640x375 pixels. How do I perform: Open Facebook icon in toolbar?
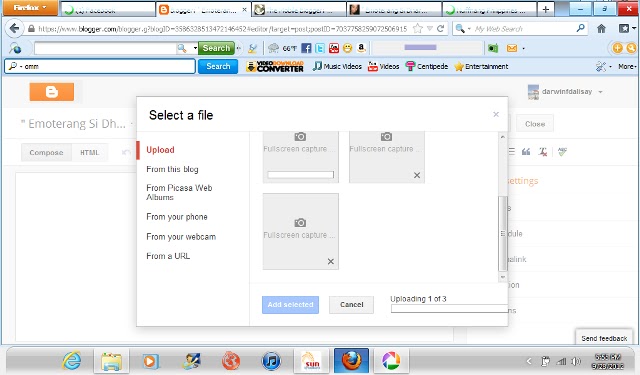click(306, 48)
